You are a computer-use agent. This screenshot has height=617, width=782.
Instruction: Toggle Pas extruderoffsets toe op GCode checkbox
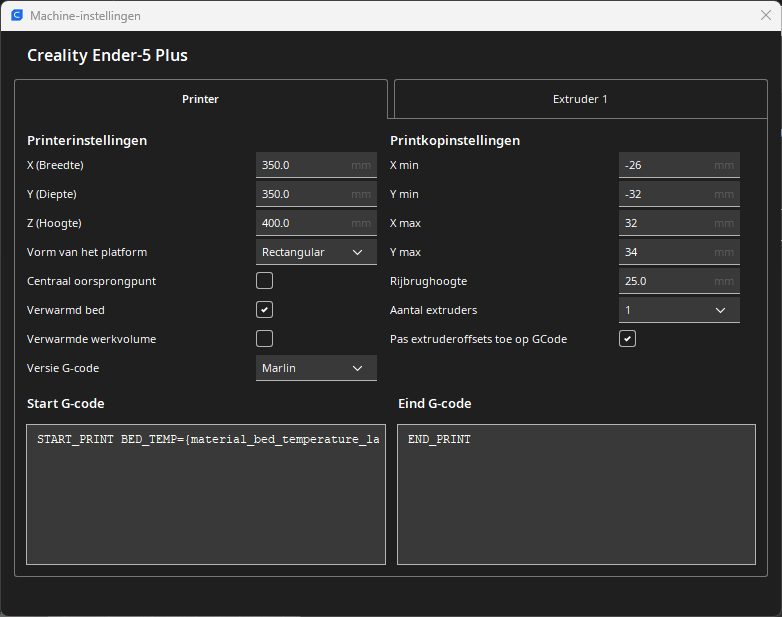pyautogui.click(x=627, y=339)
